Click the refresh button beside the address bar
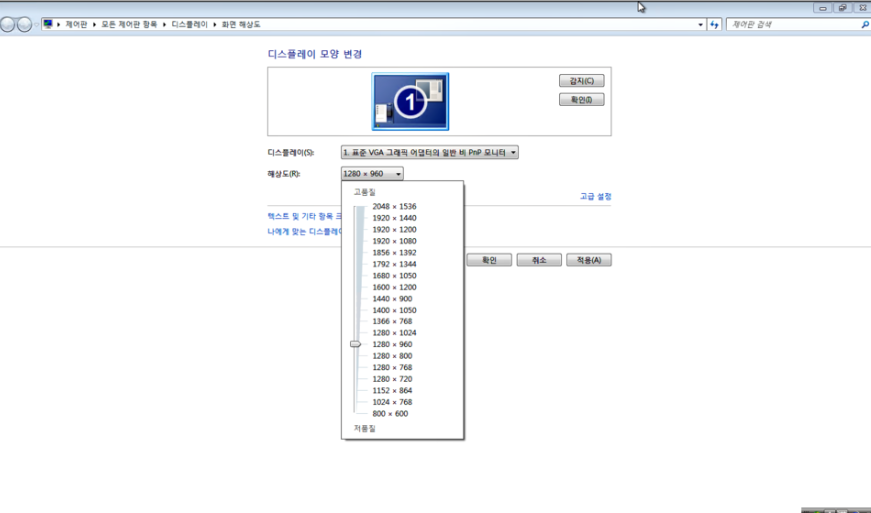The height and width of the screenshot is (513, 871). (714, 24)
